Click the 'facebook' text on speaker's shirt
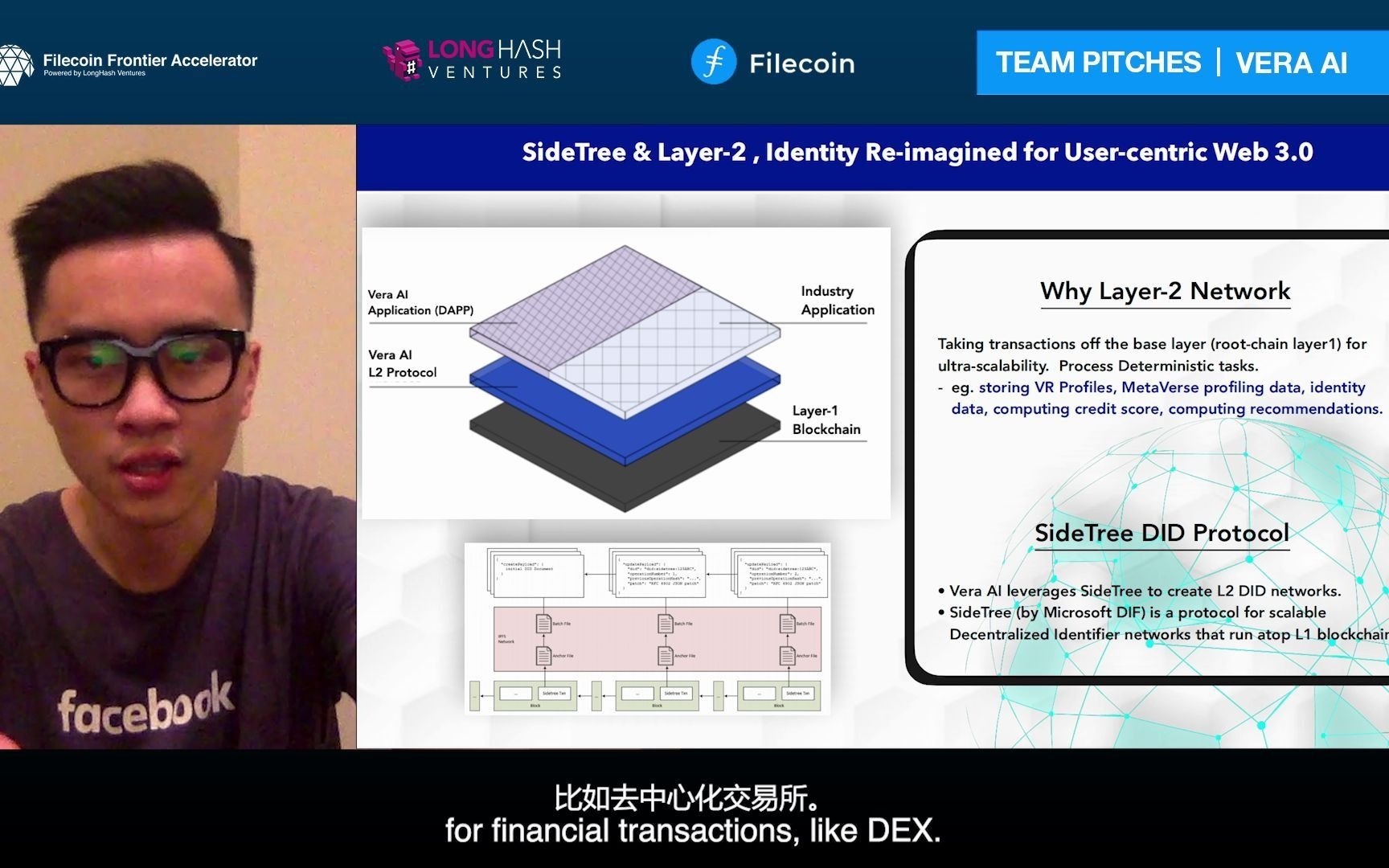This screenshot has height=868, width=1389. pos(145,704)
